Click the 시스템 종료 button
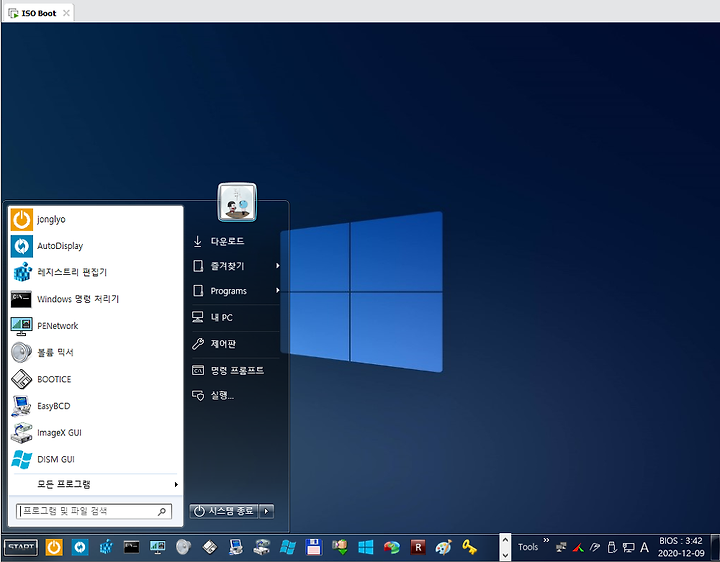Image resolution: width=720 pixels, height=562 pixels. (x=224, y=511)
